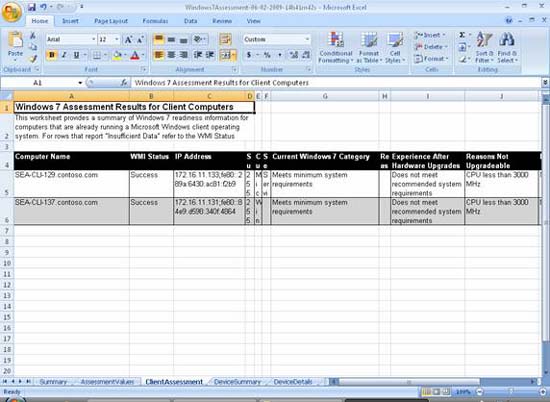Open the Review ribbon tab
Screen dimensions: 550x402
pos(222,21)
